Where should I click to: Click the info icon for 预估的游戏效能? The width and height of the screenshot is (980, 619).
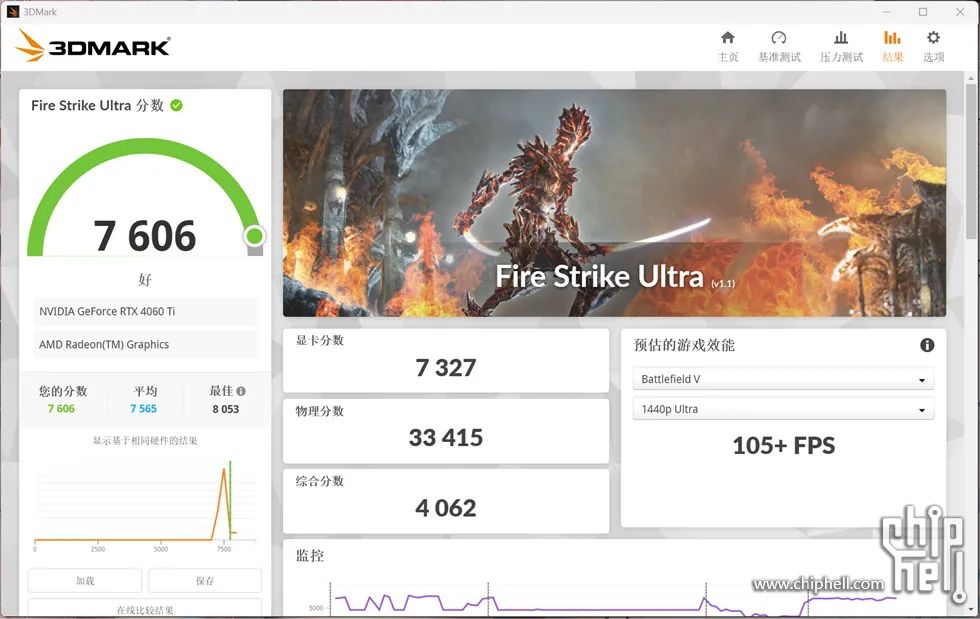coord(927,345)
